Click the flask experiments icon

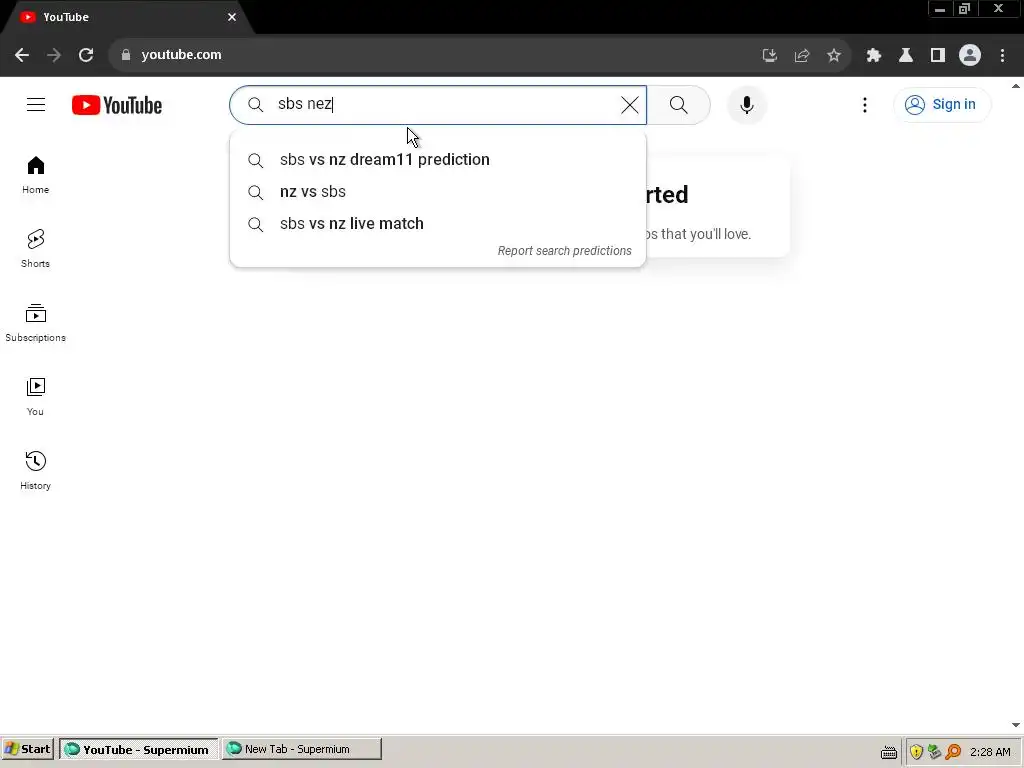click(x=906, y=55)
